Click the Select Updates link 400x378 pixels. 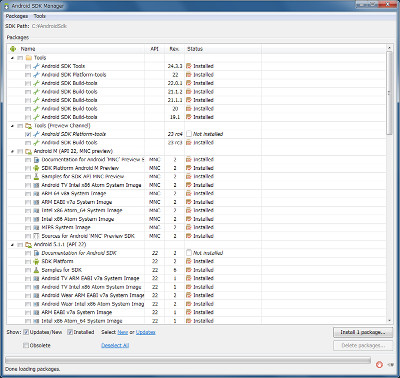(146, 332)
